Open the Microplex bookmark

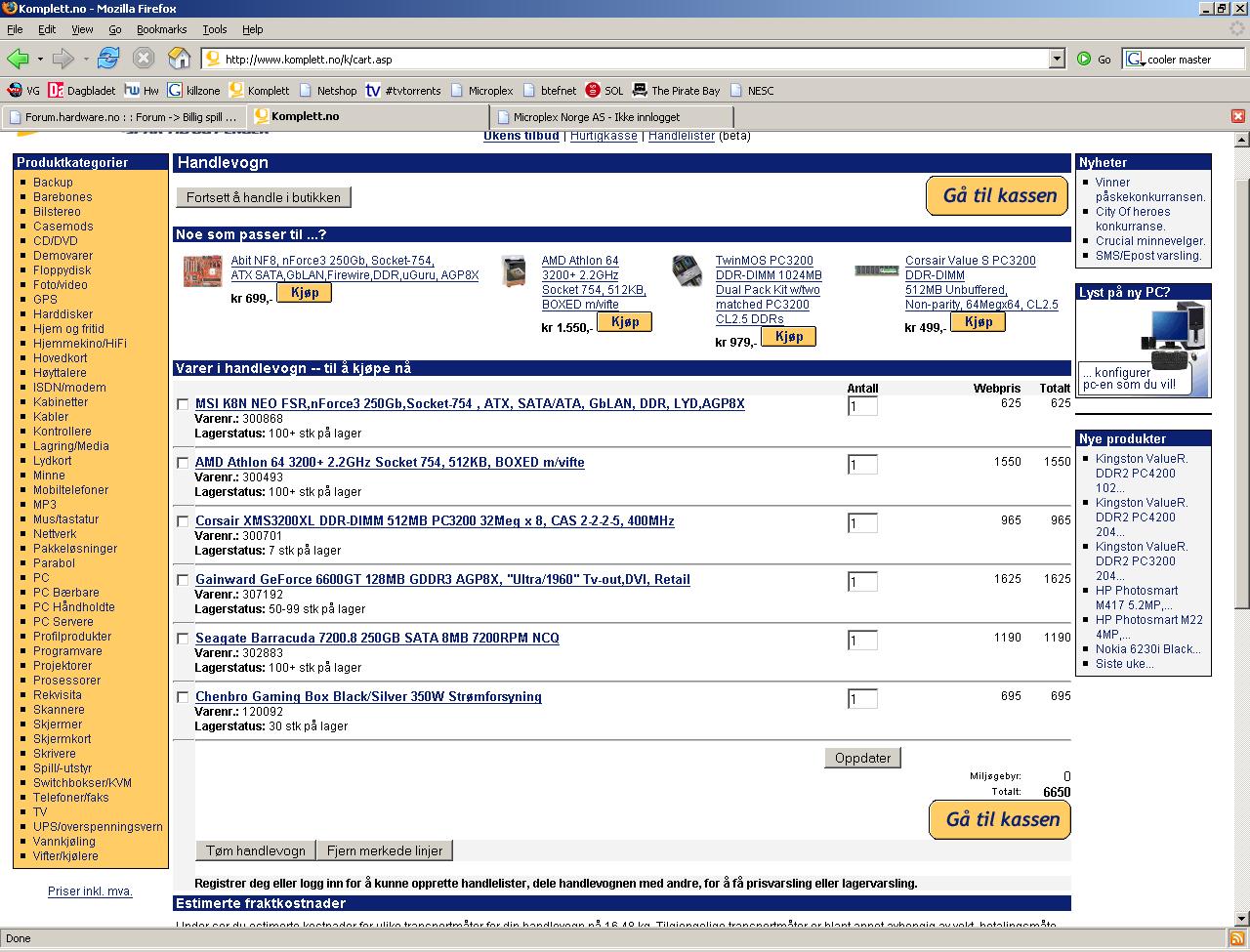pos(481,91)
